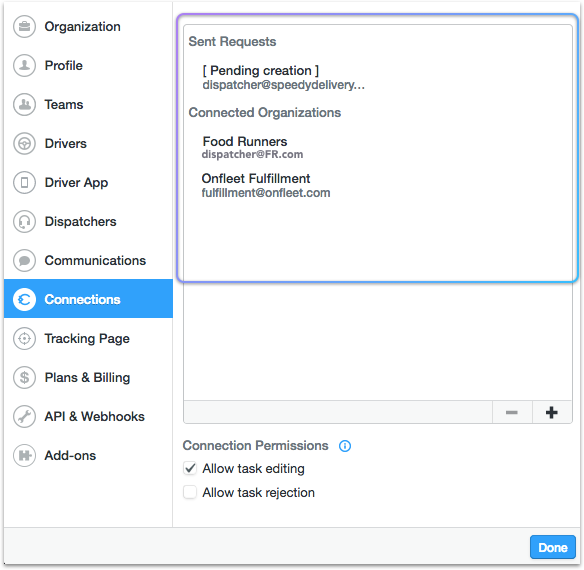
Task: Click the Add-ons puzzle piece icon
Action: tap(24, 456)
